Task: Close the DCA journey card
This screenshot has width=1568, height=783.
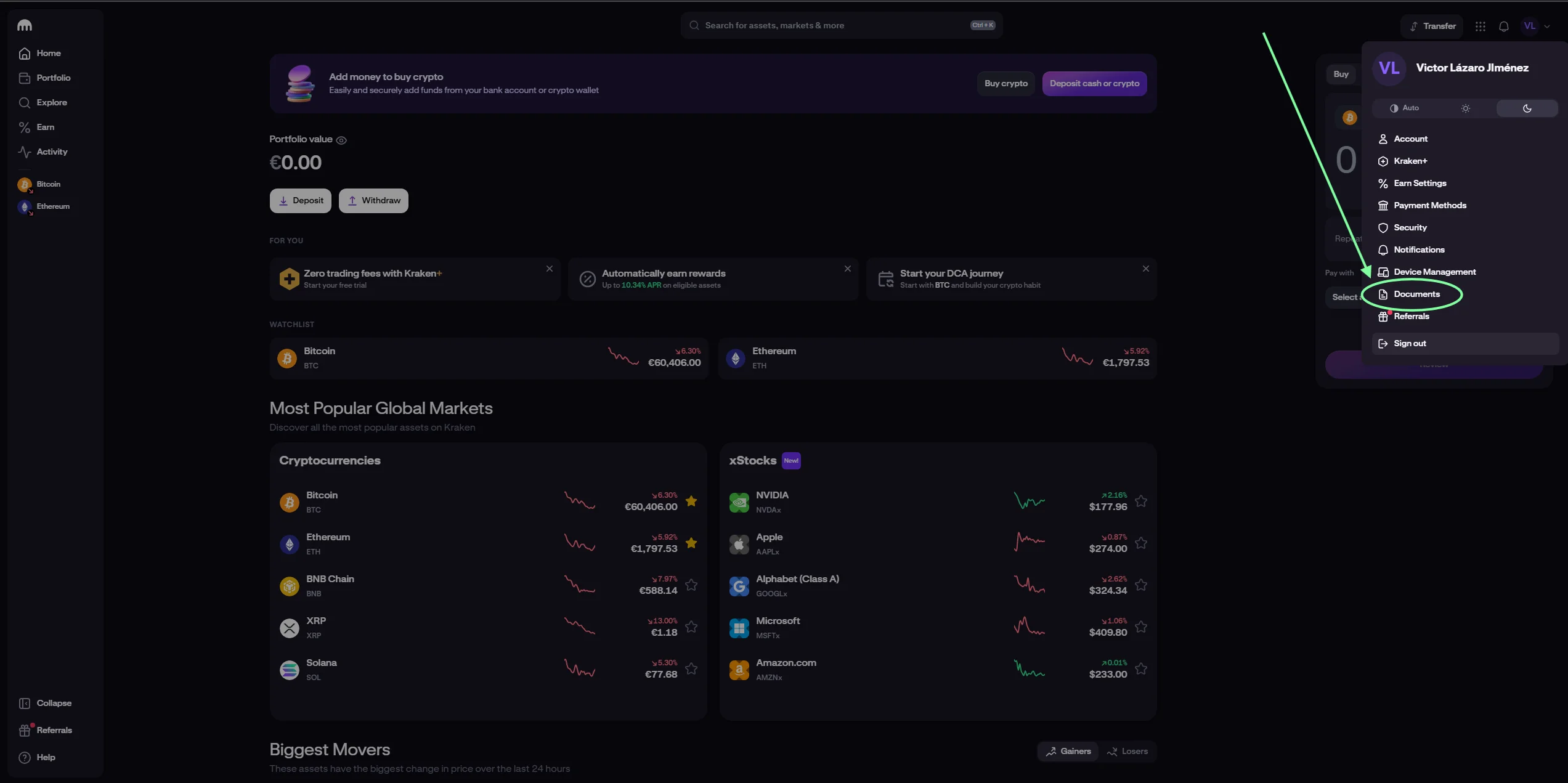Action: point(1146,269)
